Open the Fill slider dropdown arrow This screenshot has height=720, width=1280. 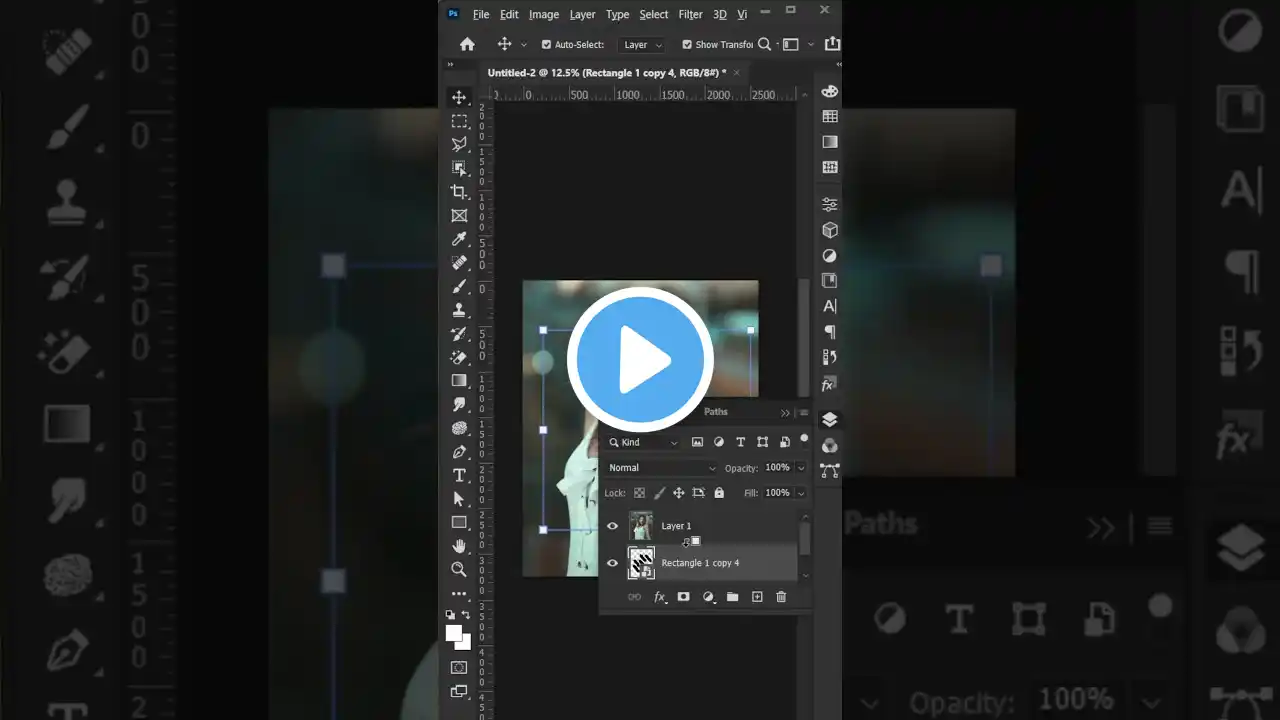point(801,493)
